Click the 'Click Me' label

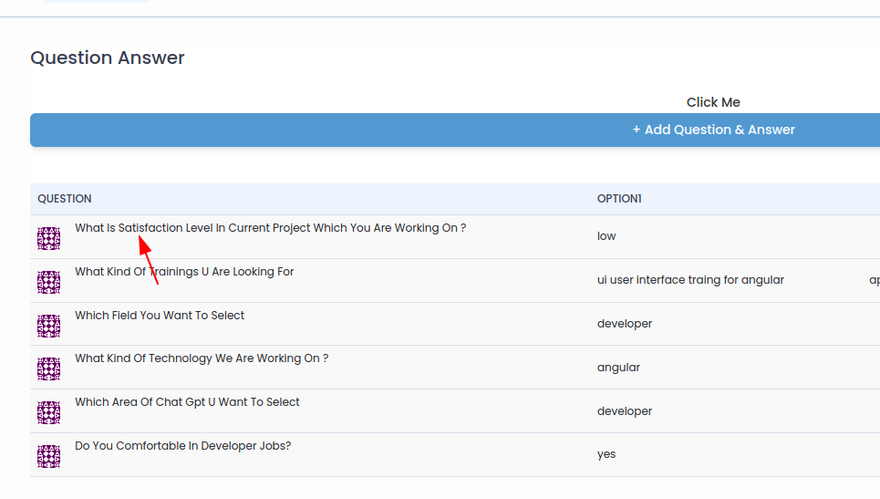tap(713, 102)
